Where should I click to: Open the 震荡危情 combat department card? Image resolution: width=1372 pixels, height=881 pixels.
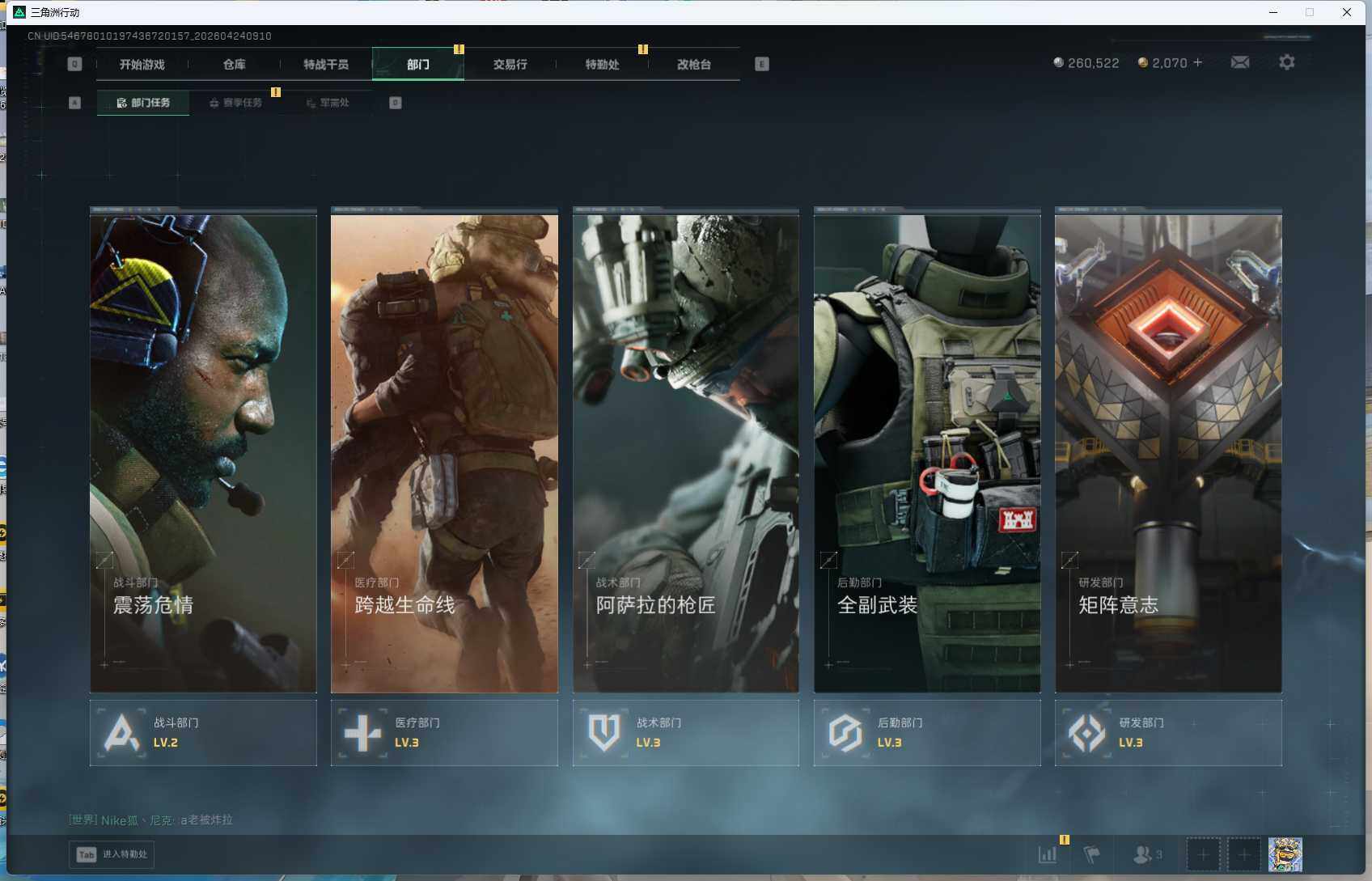[203, 453]
